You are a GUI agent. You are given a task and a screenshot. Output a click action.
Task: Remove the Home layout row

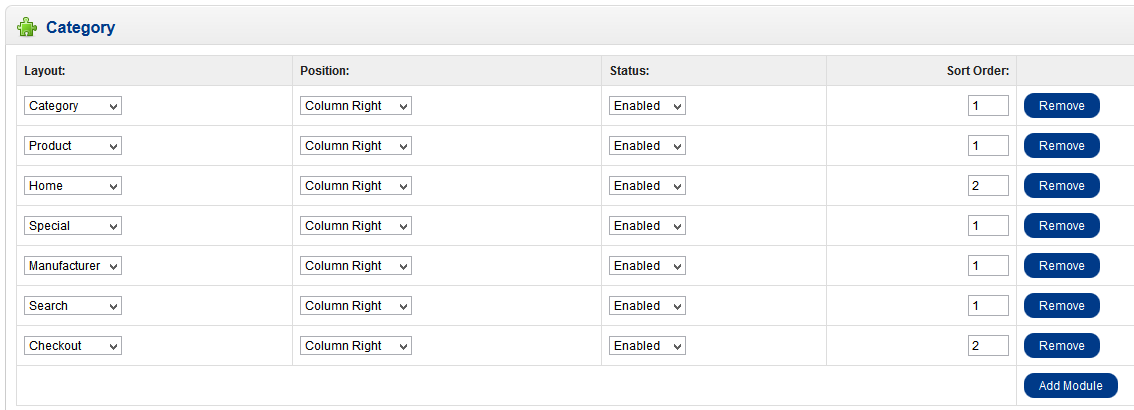(x=1061, y=186)
